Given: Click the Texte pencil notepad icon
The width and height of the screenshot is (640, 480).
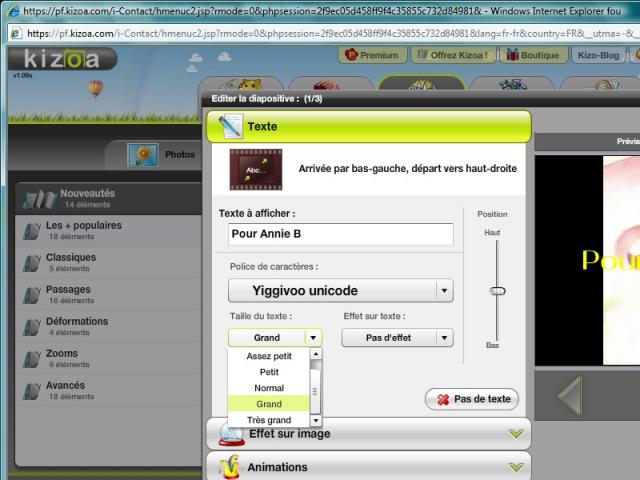Looking at the screenshot, I should click(x=231, y=126).
